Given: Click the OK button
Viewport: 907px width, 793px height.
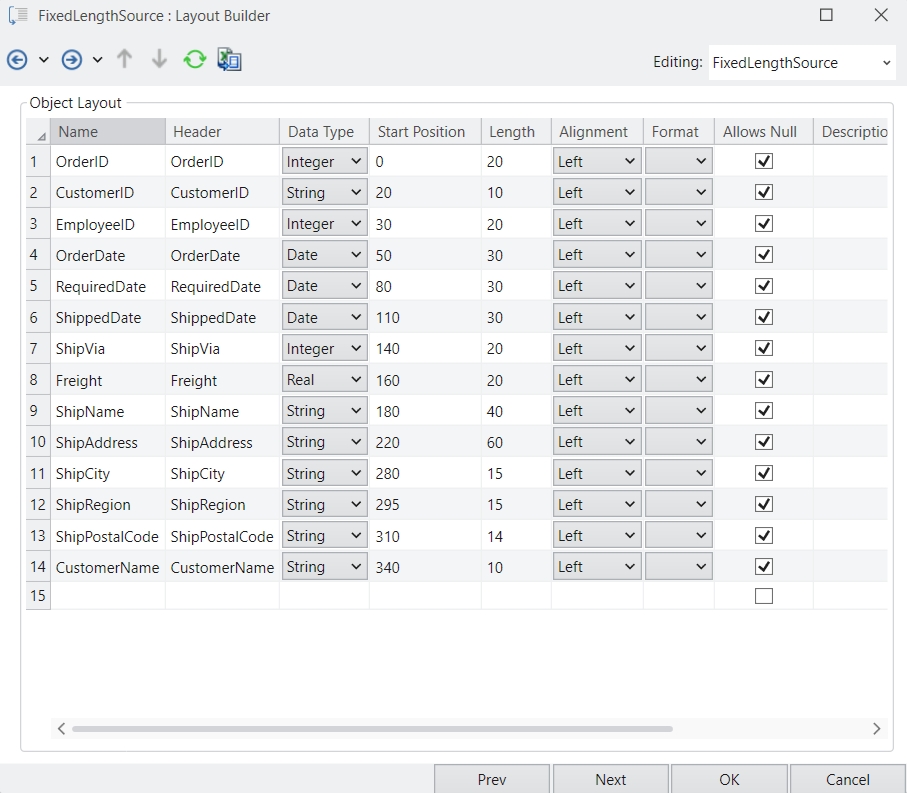Looking at the screenshot, I should pyautogui.click(x=729, y=779).
